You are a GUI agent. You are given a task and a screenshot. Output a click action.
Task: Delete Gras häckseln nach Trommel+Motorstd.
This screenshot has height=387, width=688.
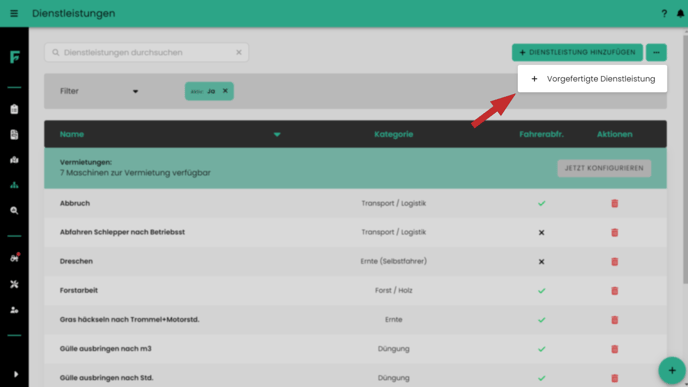pos(614,320)
